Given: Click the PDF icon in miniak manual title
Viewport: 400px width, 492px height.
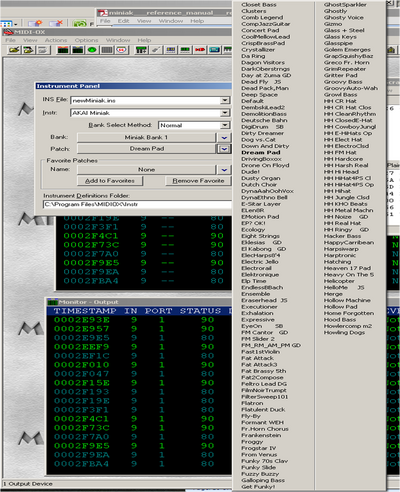Looking at the screenshot, I should pos(103,13).
